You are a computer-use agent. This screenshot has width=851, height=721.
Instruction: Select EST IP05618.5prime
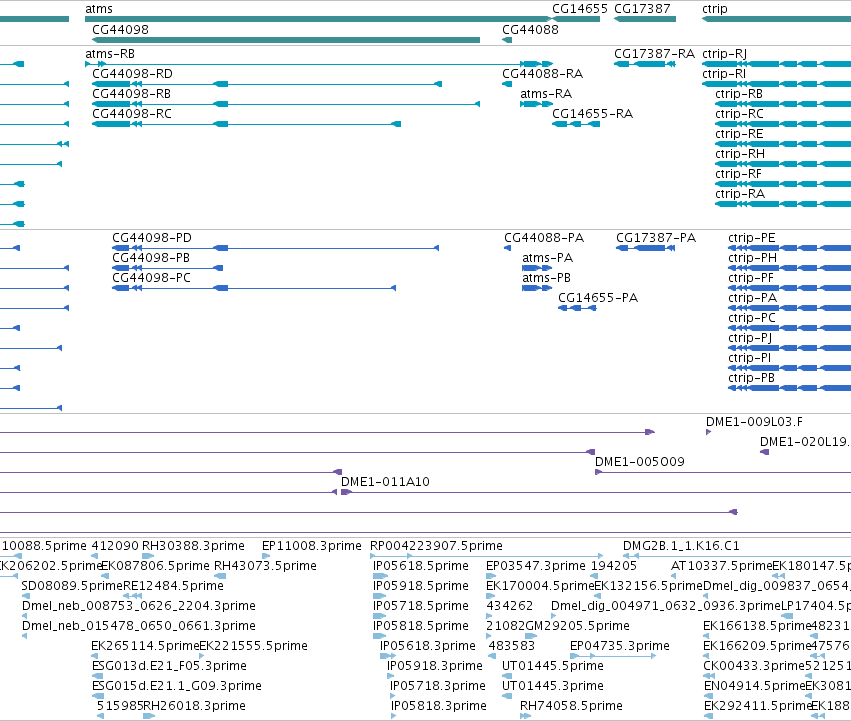(380, 576)
